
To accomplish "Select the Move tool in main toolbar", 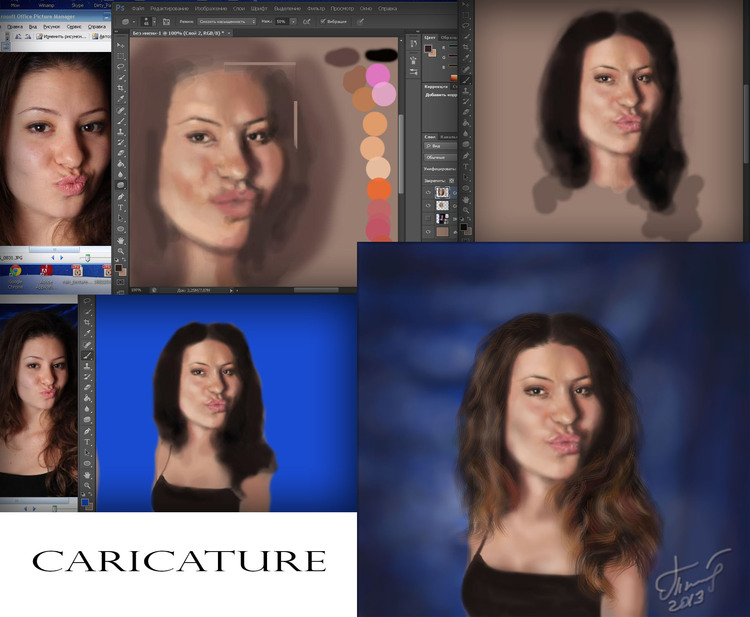I will coord(121,43).
